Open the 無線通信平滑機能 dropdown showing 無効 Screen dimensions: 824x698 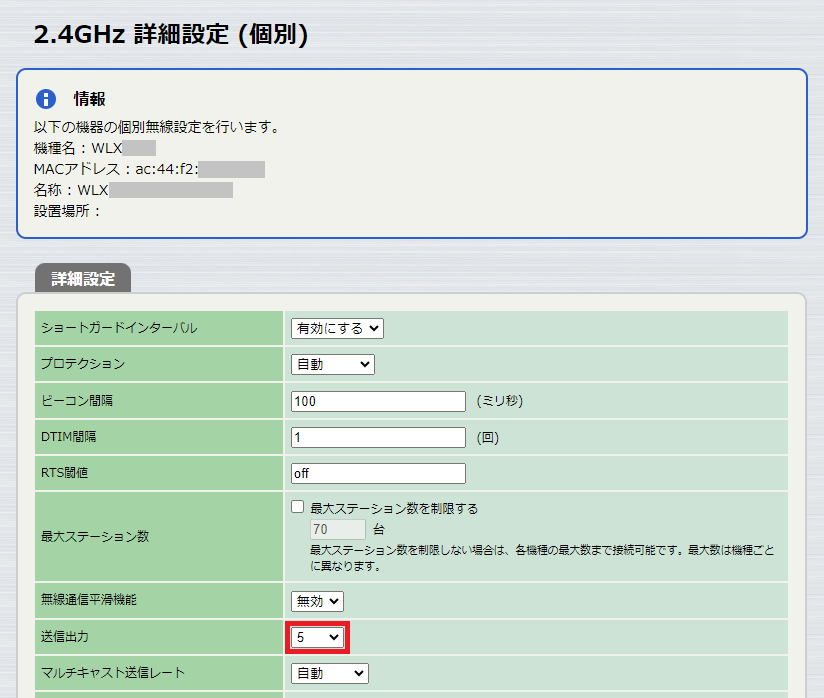[x=315, y=601]
